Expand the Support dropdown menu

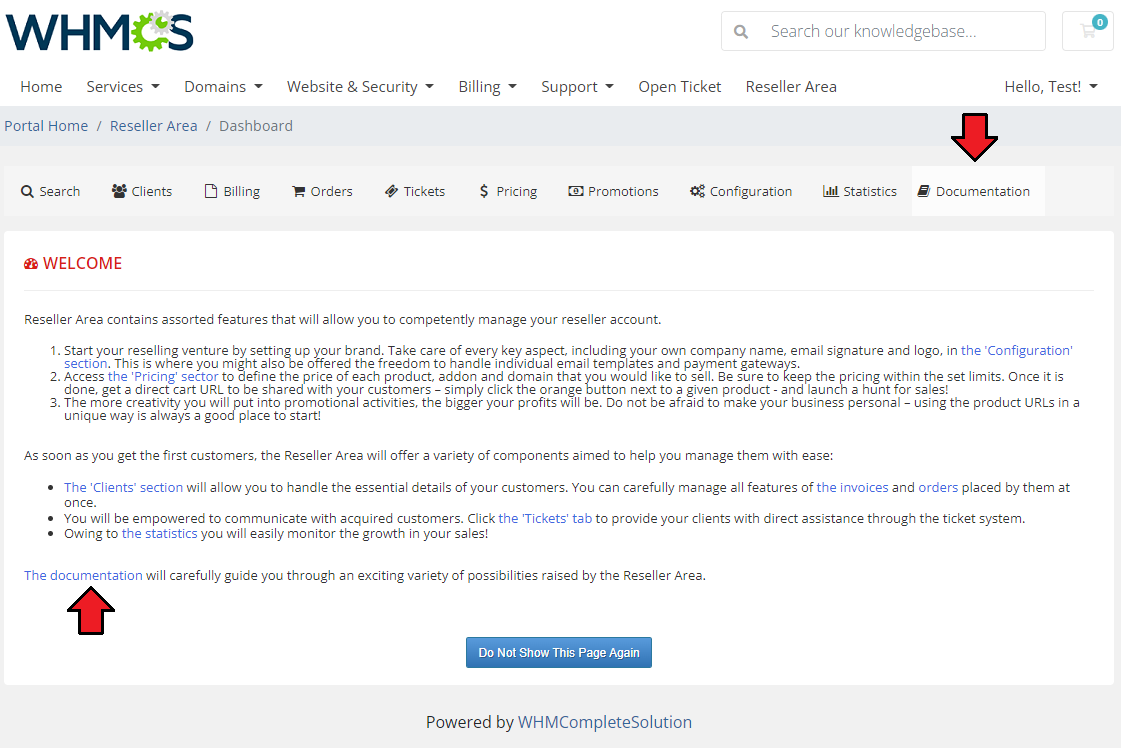point(577,87)
